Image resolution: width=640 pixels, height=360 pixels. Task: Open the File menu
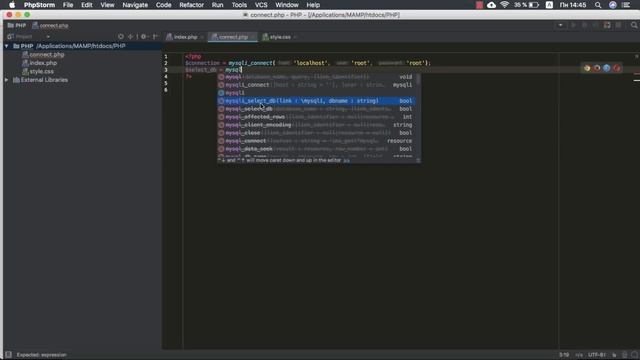68,5
